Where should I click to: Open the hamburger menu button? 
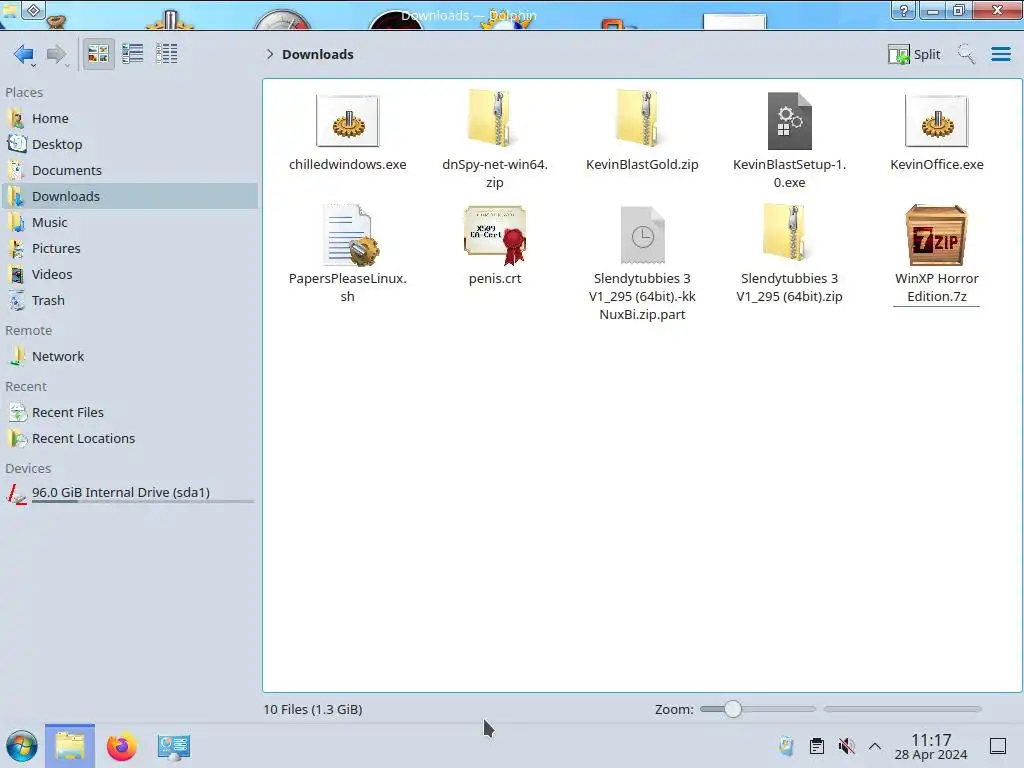pyautogui.click(x=1000, y=54)
